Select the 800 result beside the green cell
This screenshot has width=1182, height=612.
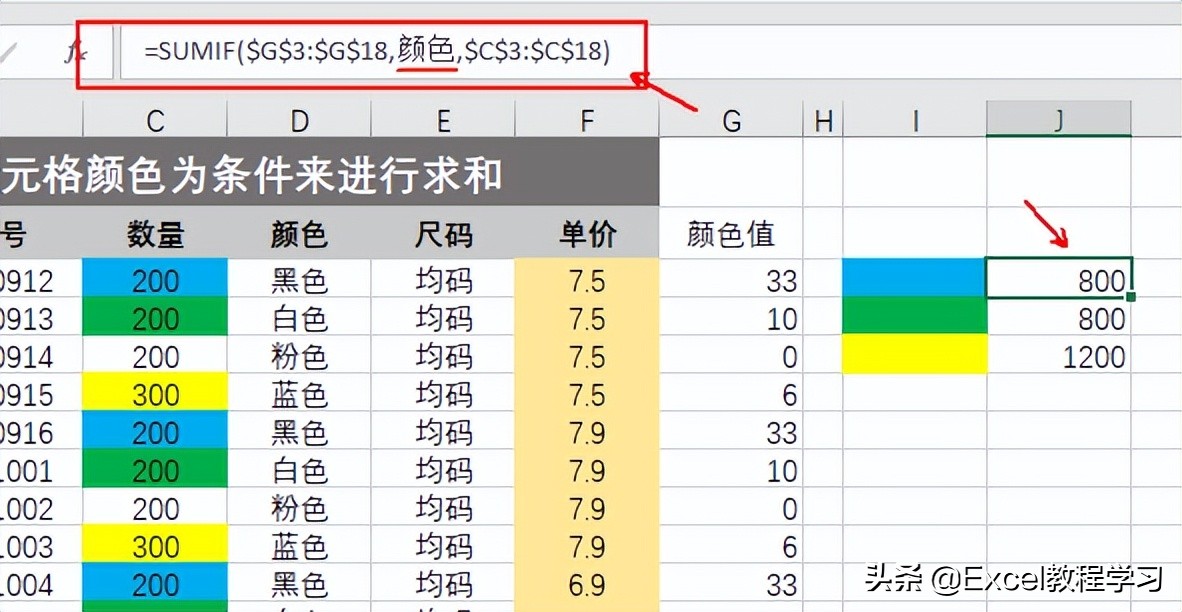coord(1059,318)
